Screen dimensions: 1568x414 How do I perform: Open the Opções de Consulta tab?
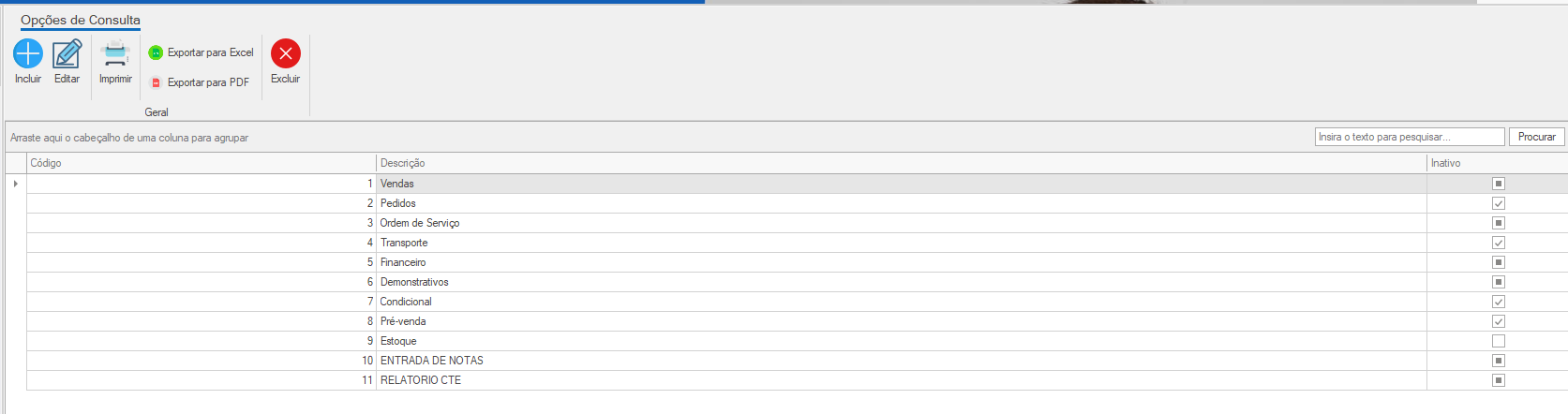click(x=81, y=20)
